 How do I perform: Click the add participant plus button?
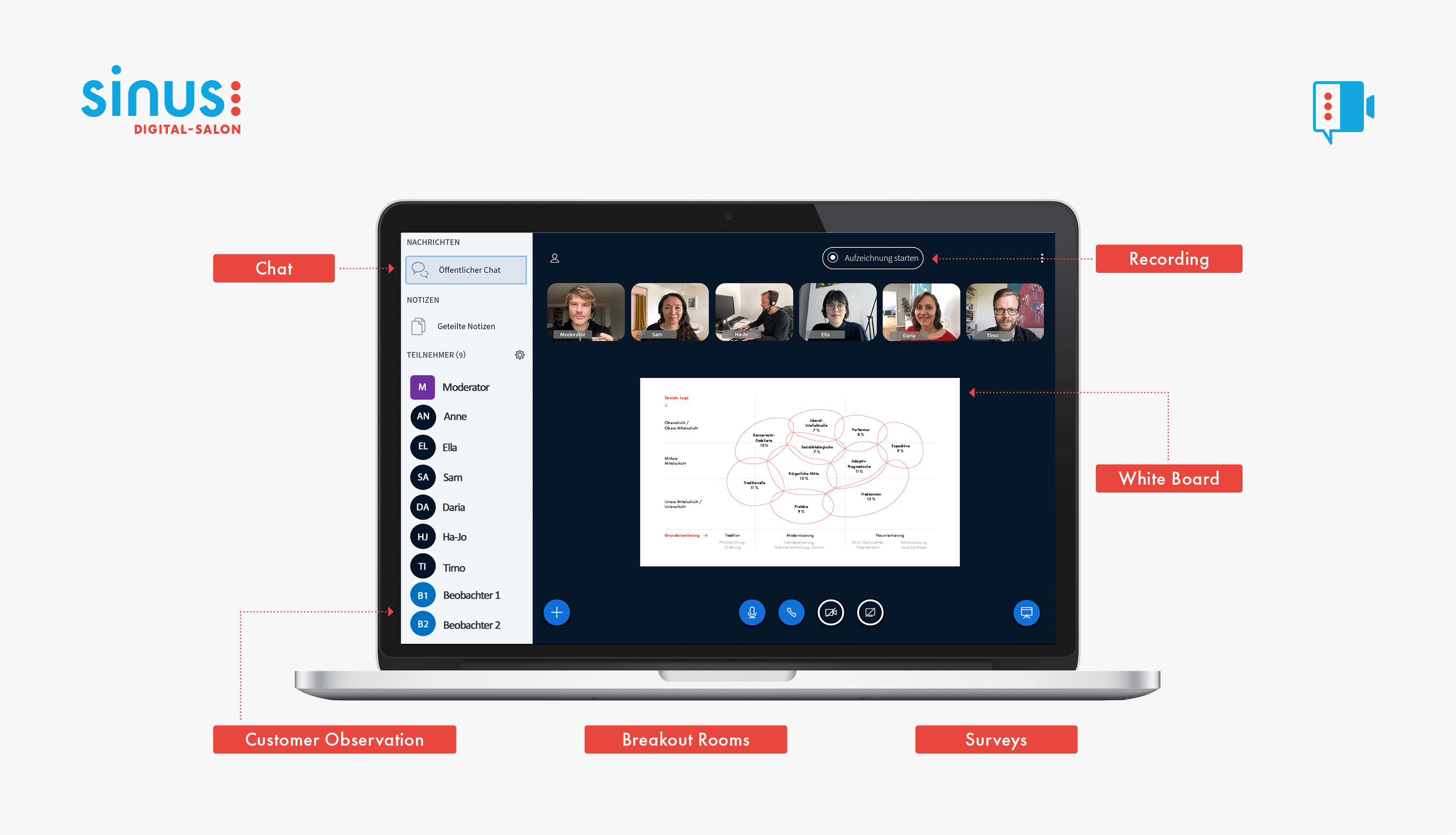click(x=557, y=613)
